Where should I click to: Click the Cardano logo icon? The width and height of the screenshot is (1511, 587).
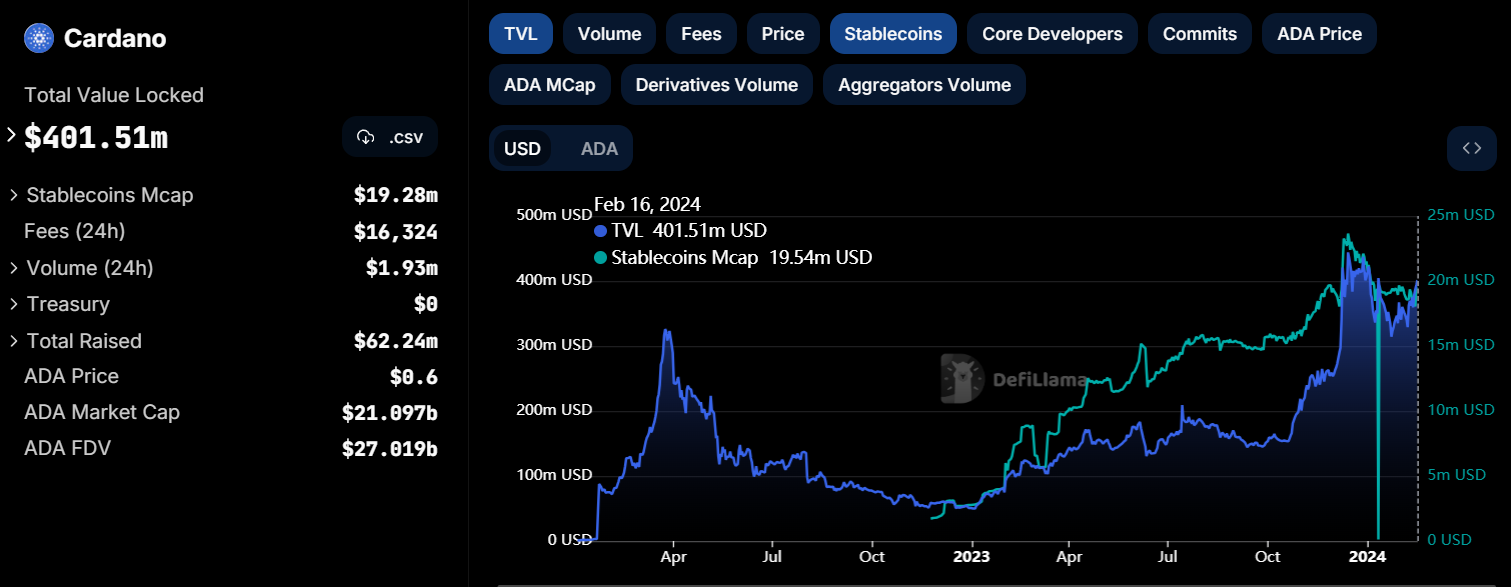click(39, 39)
